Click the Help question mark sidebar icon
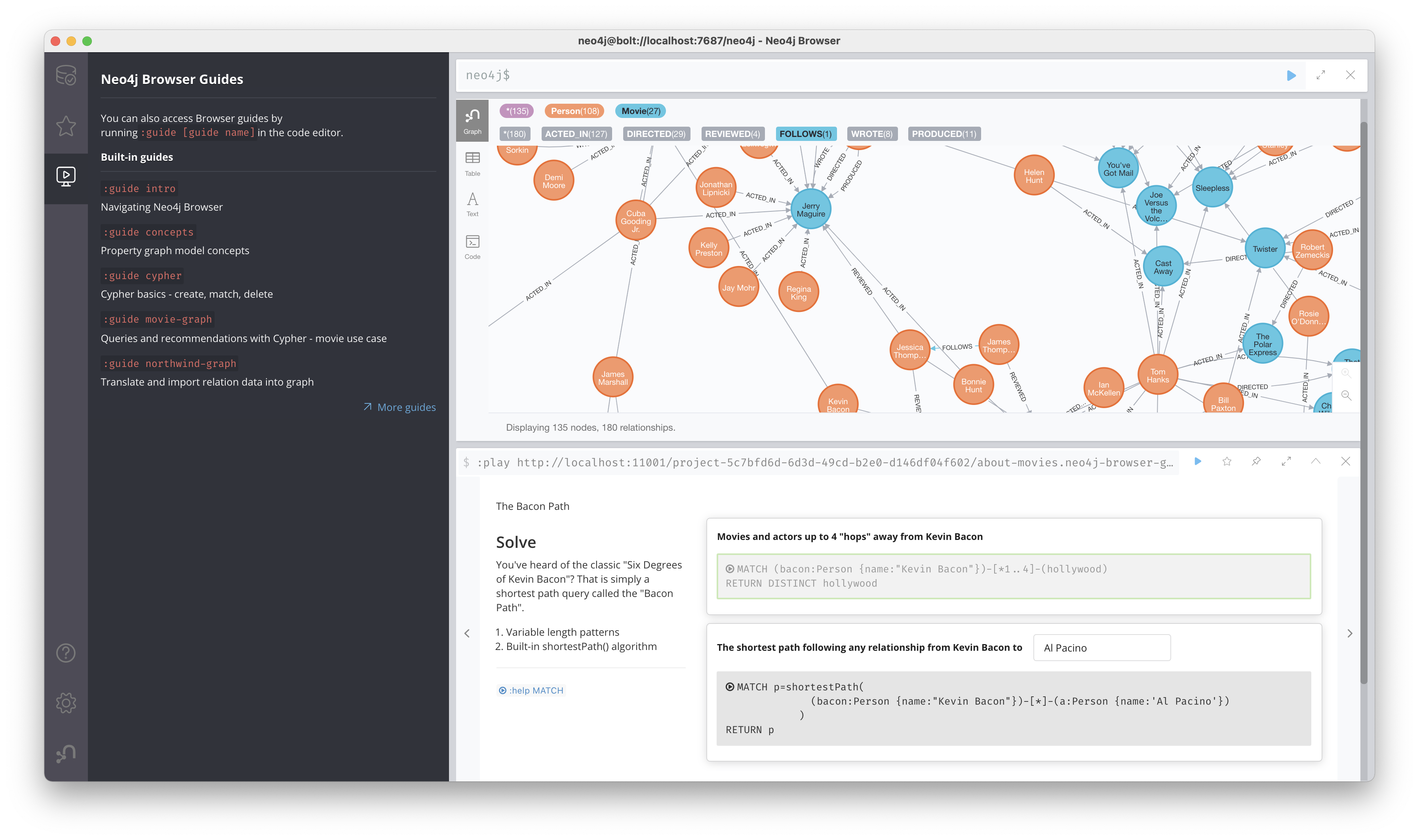Screen dimensions: 1419x840 tap(66, 653)
